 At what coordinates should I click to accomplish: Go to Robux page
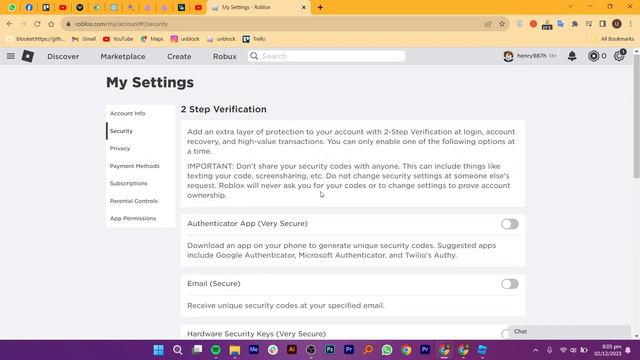pyautogui.click(x=224, y=56)
